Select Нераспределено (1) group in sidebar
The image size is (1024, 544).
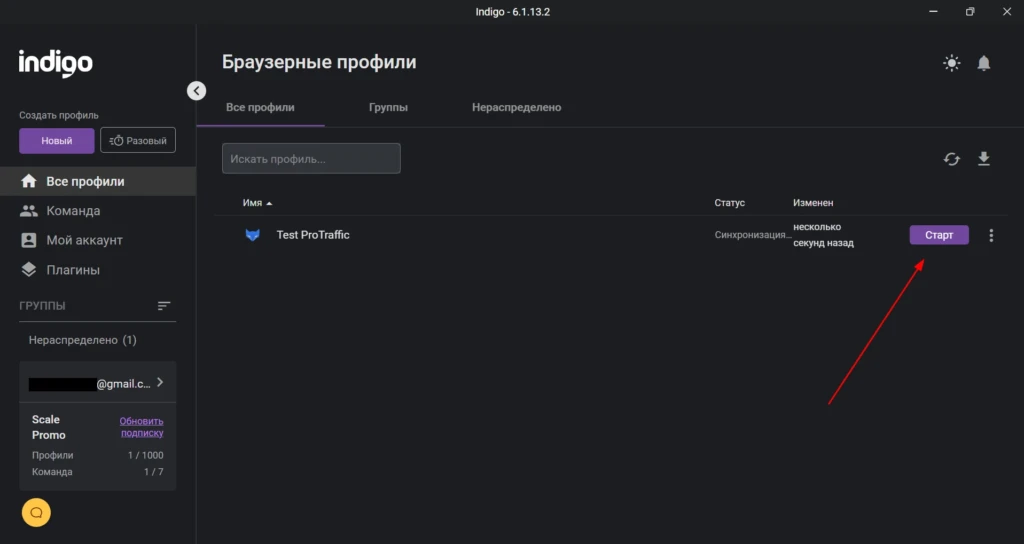point(82,340)
